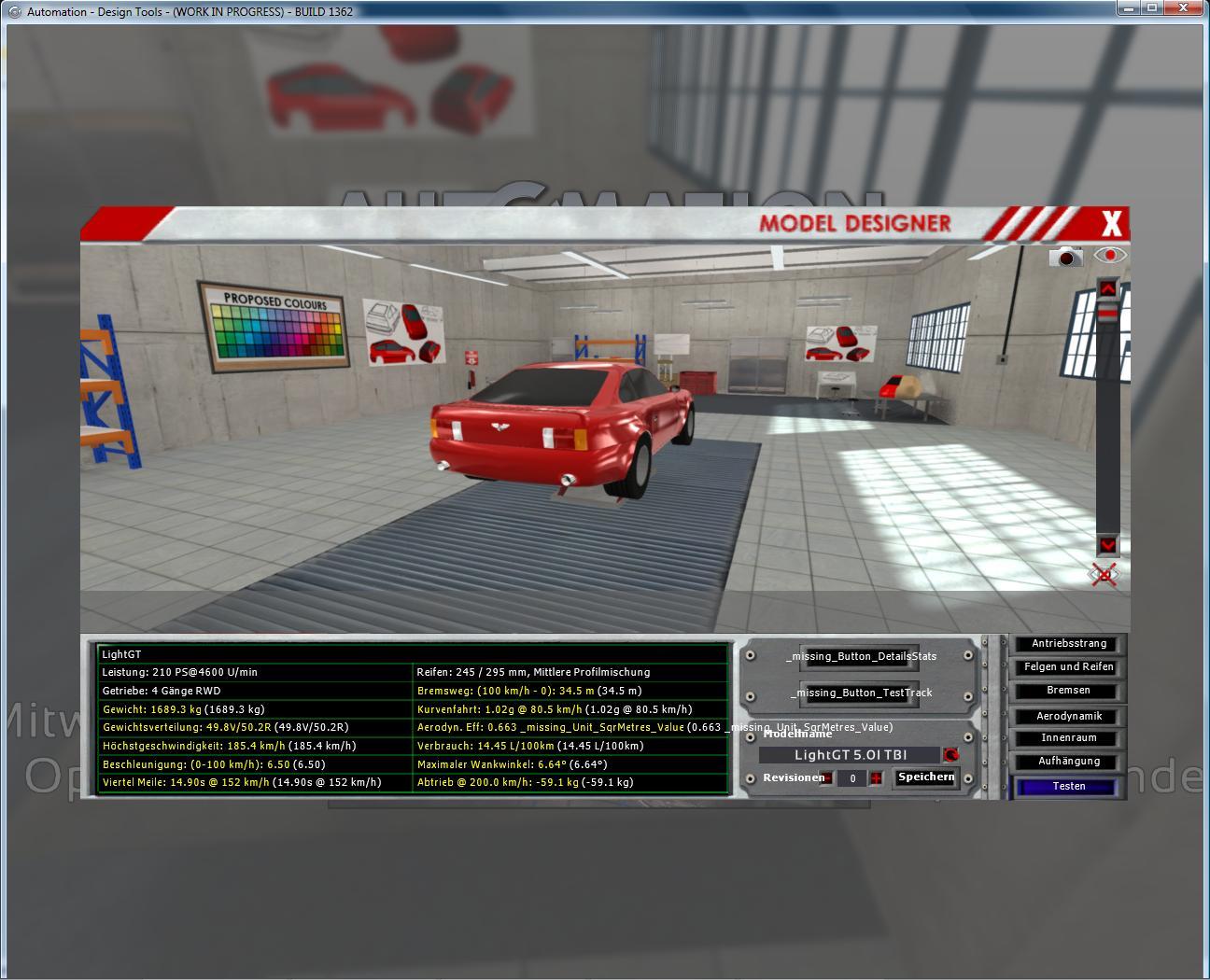Toggle the red eye view icon
The height and width of the screenshot is (980, 1210).
tap(1109, 255)
